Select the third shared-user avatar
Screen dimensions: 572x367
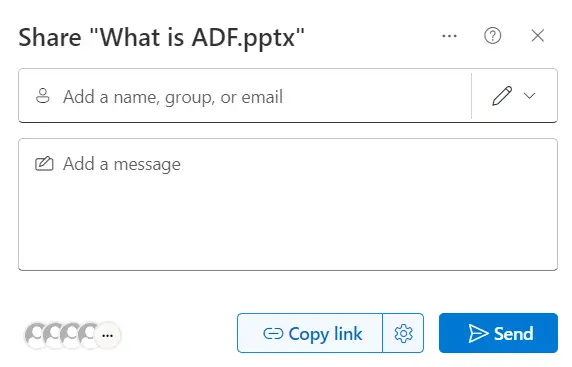70,335
